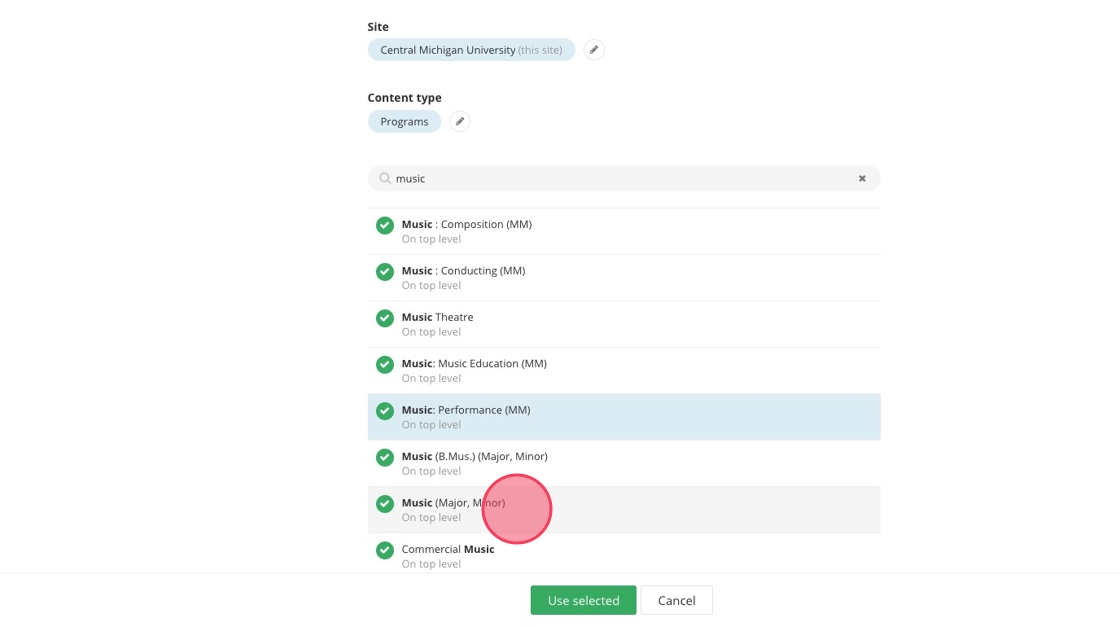Click the green check icon beside Music Theatre
This screenshot has width=1120, height=627.
click(x=385, y=318)
